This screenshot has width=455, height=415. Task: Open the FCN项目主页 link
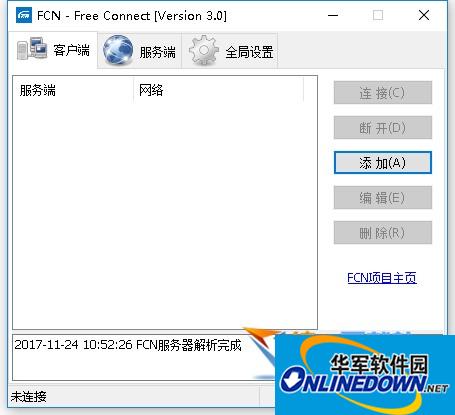pos(382,277)
